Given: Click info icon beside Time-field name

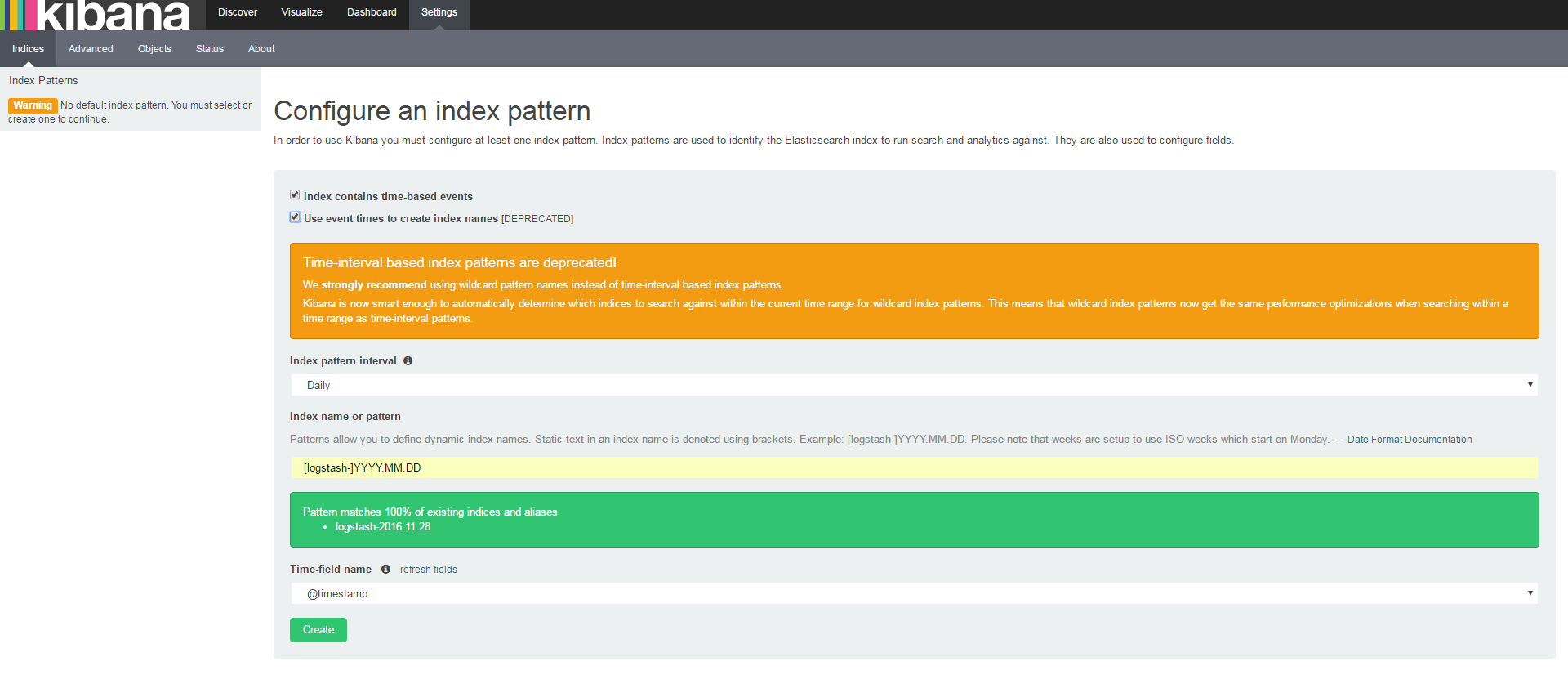Looking at the screenshot, I should [385, 569].
